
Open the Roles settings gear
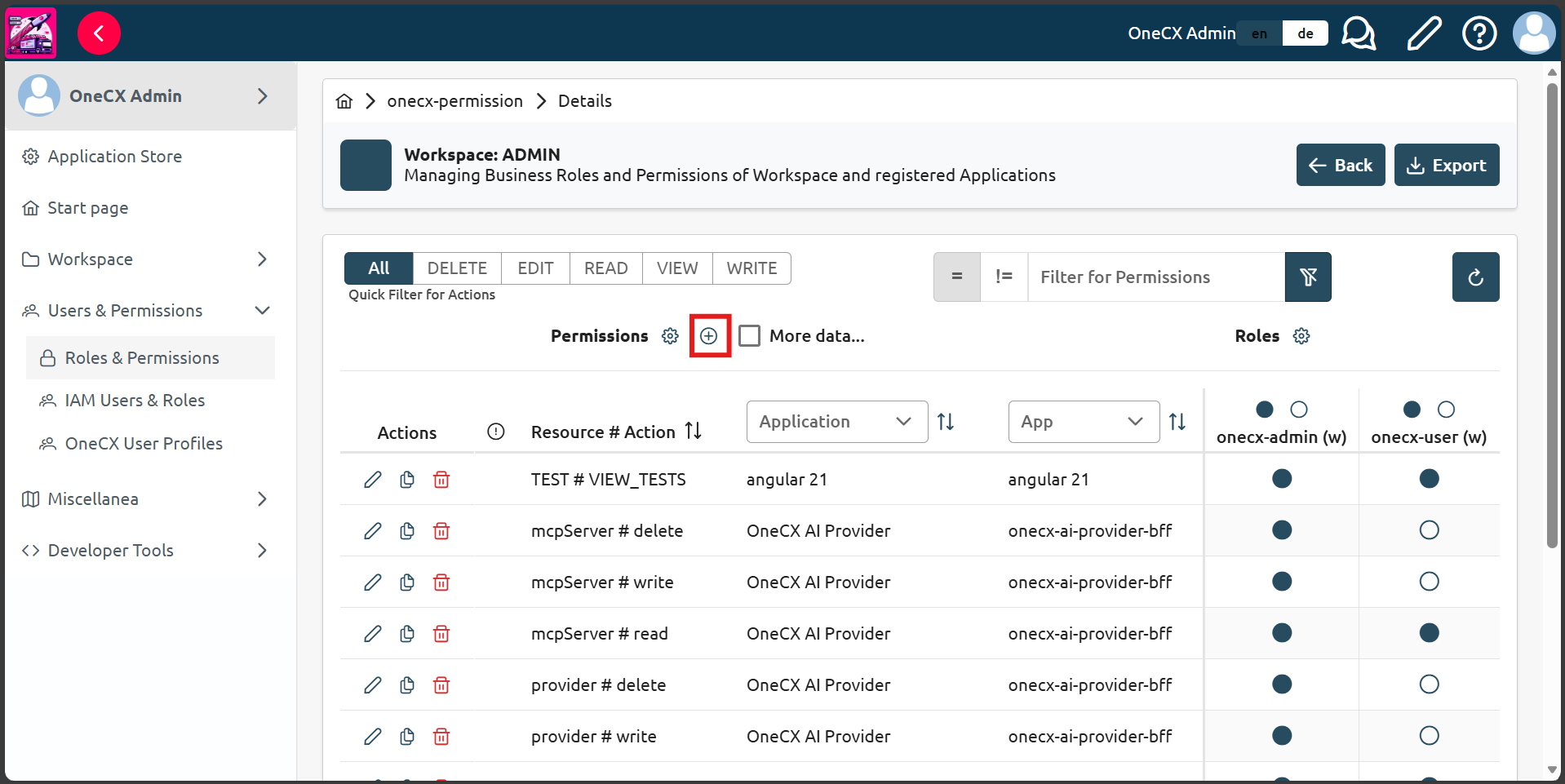coord(1301,336)
